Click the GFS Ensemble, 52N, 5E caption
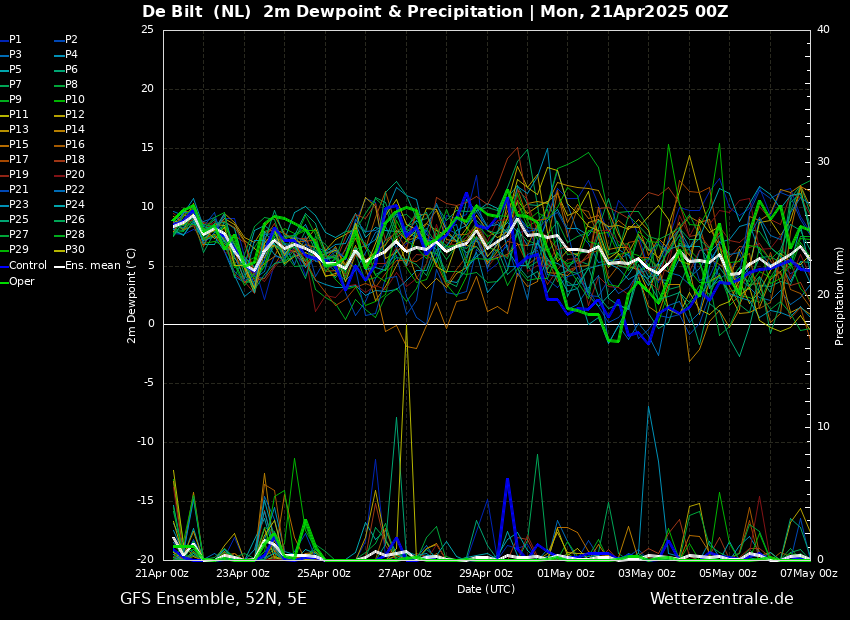The height and width of the screenshot is (620, 850). [x=214, y=599]
